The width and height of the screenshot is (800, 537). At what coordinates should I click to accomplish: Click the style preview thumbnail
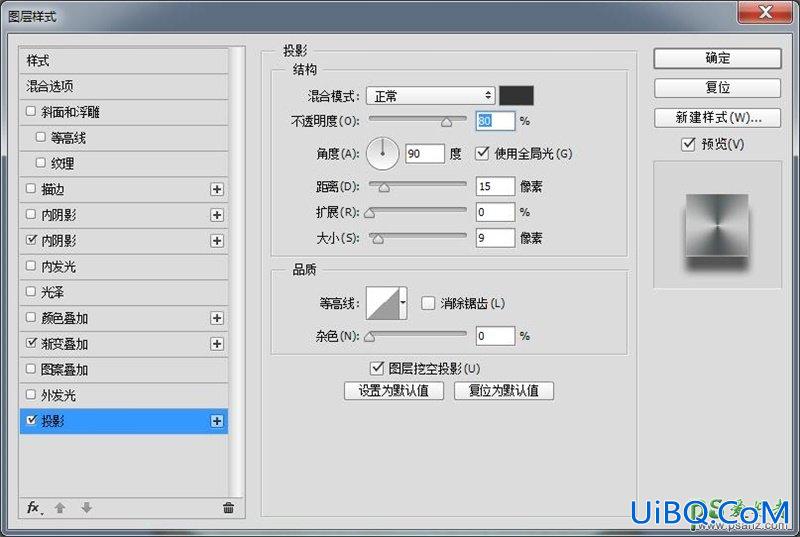pos(717,225)
